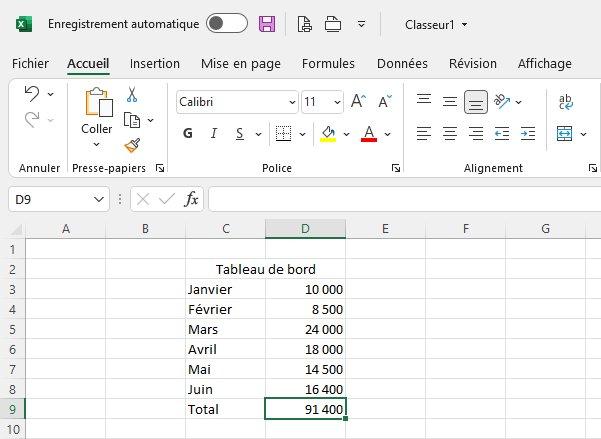Viewport: 601px width, 439px height.
Task: Toggle underline S formatting
Action: [x=240, y=134]
